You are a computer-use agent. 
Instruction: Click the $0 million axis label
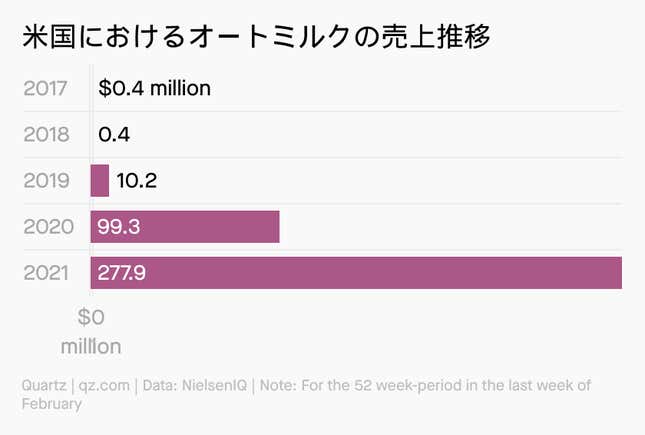91,332
